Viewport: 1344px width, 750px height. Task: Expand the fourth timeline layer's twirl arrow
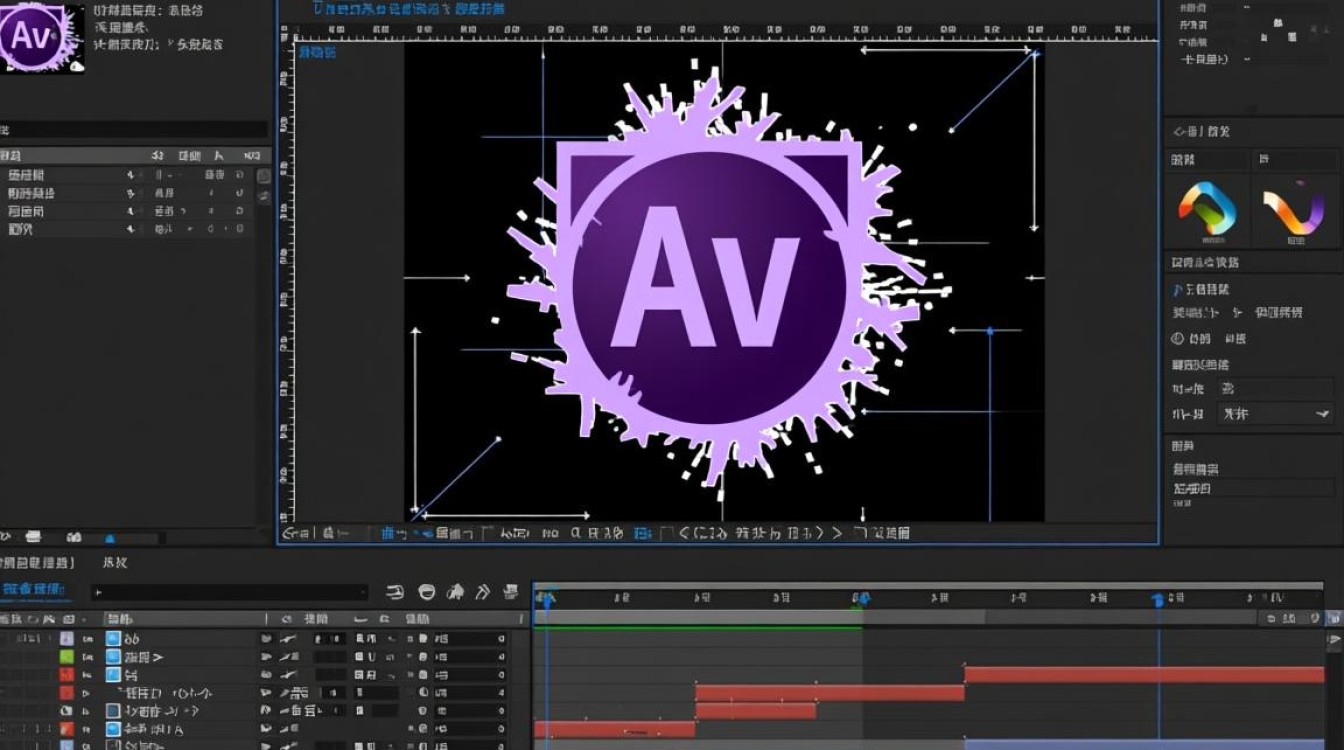coord(88,693)
